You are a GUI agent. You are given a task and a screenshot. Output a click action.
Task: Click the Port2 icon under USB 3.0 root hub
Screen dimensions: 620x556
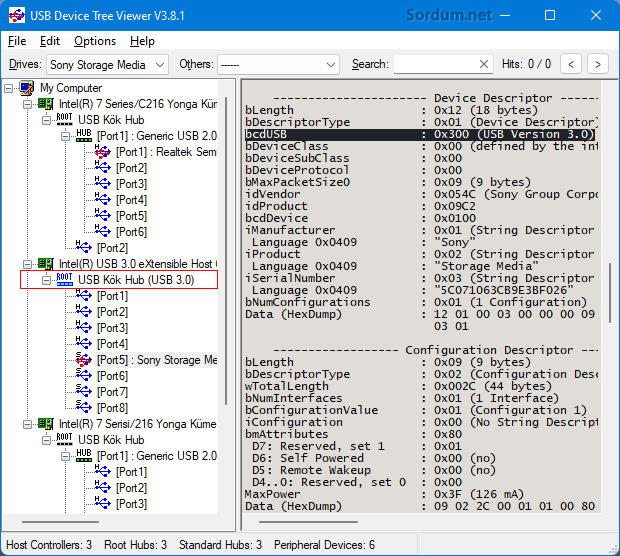(x=84, y=312)
